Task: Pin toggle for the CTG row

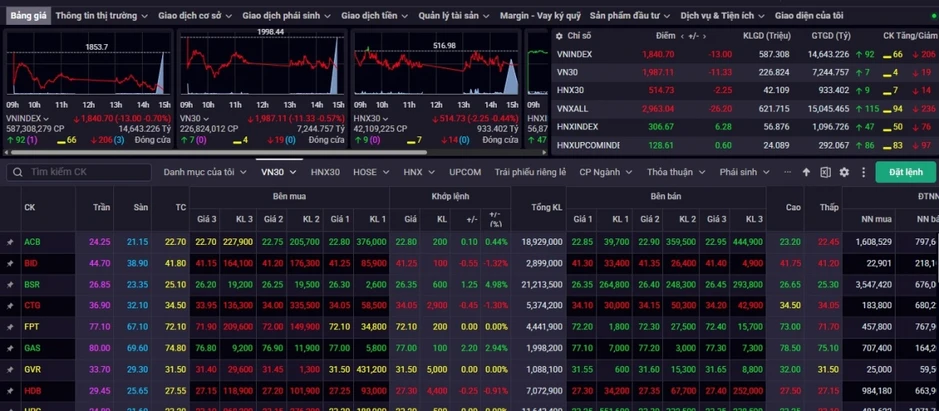Action: pyautogui.click(x=10, y=306)
